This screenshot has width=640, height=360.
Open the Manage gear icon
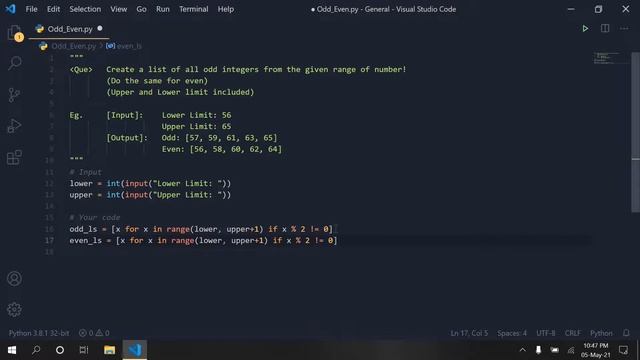tap(14, 310)
